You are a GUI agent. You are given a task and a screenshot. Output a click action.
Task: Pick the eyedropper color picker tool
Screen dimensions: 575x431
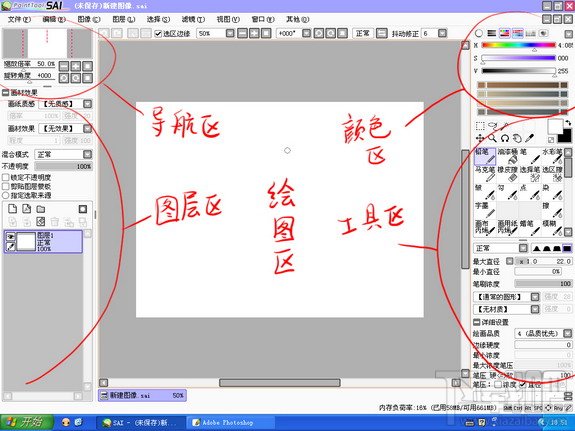point(530,138)
